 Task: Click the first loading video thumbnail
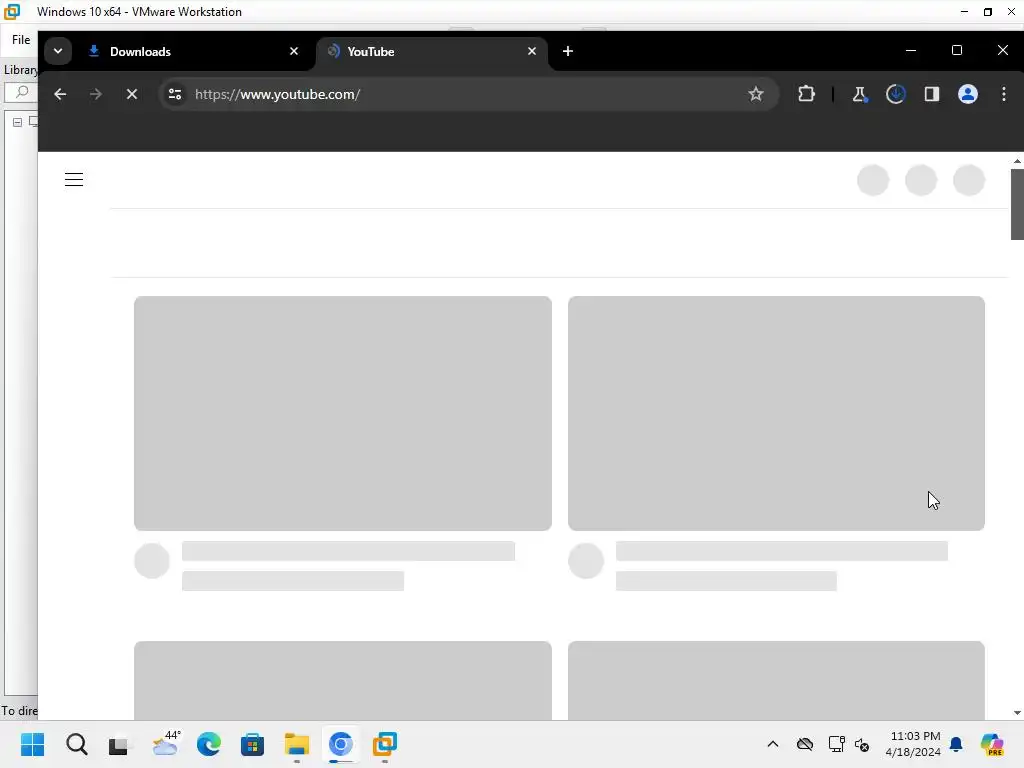pyautogui.click(x=343, y=413)
